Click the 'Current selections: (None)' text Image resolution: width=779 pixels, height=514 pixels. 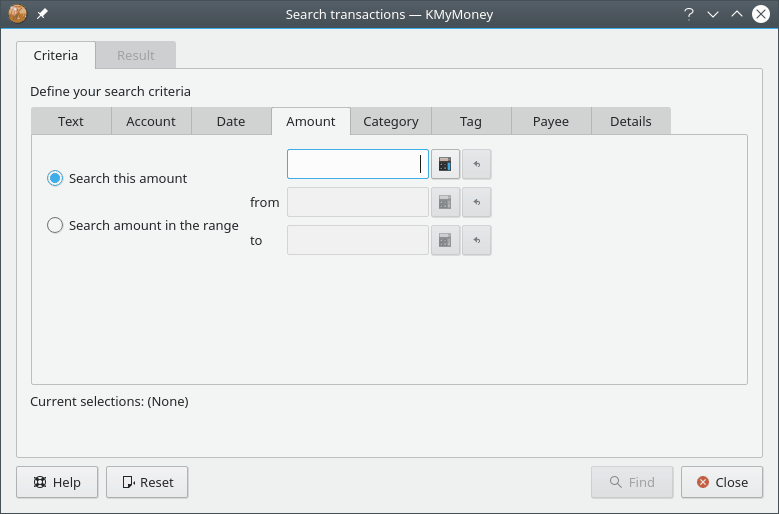tap(109, 401)
